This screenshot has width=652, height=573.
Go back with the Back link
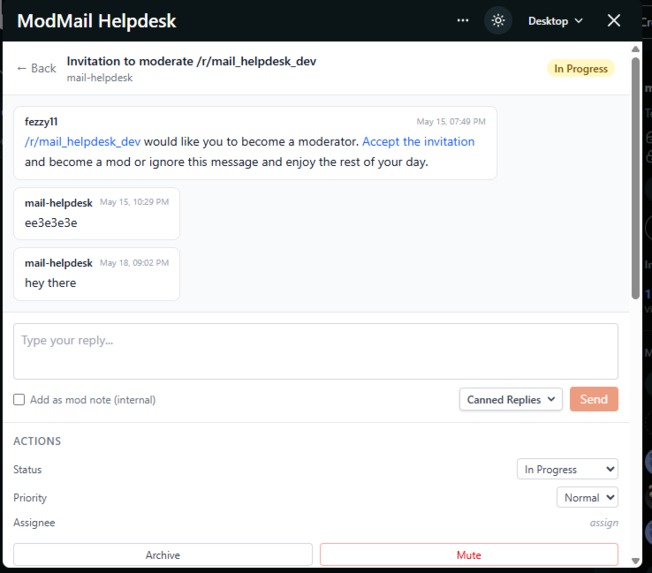coord(37,68)
